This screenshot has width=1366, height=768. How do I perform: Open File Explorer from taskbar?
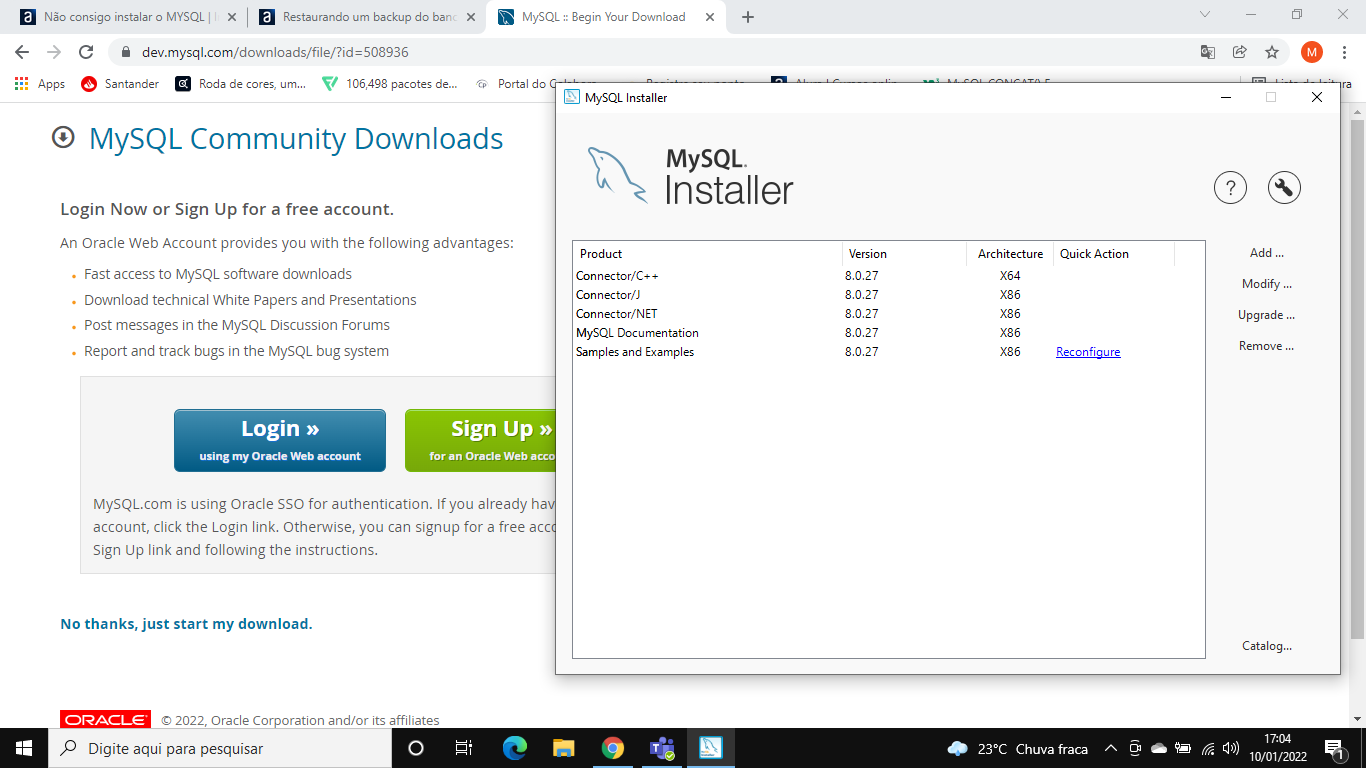(x=564, y=748)
